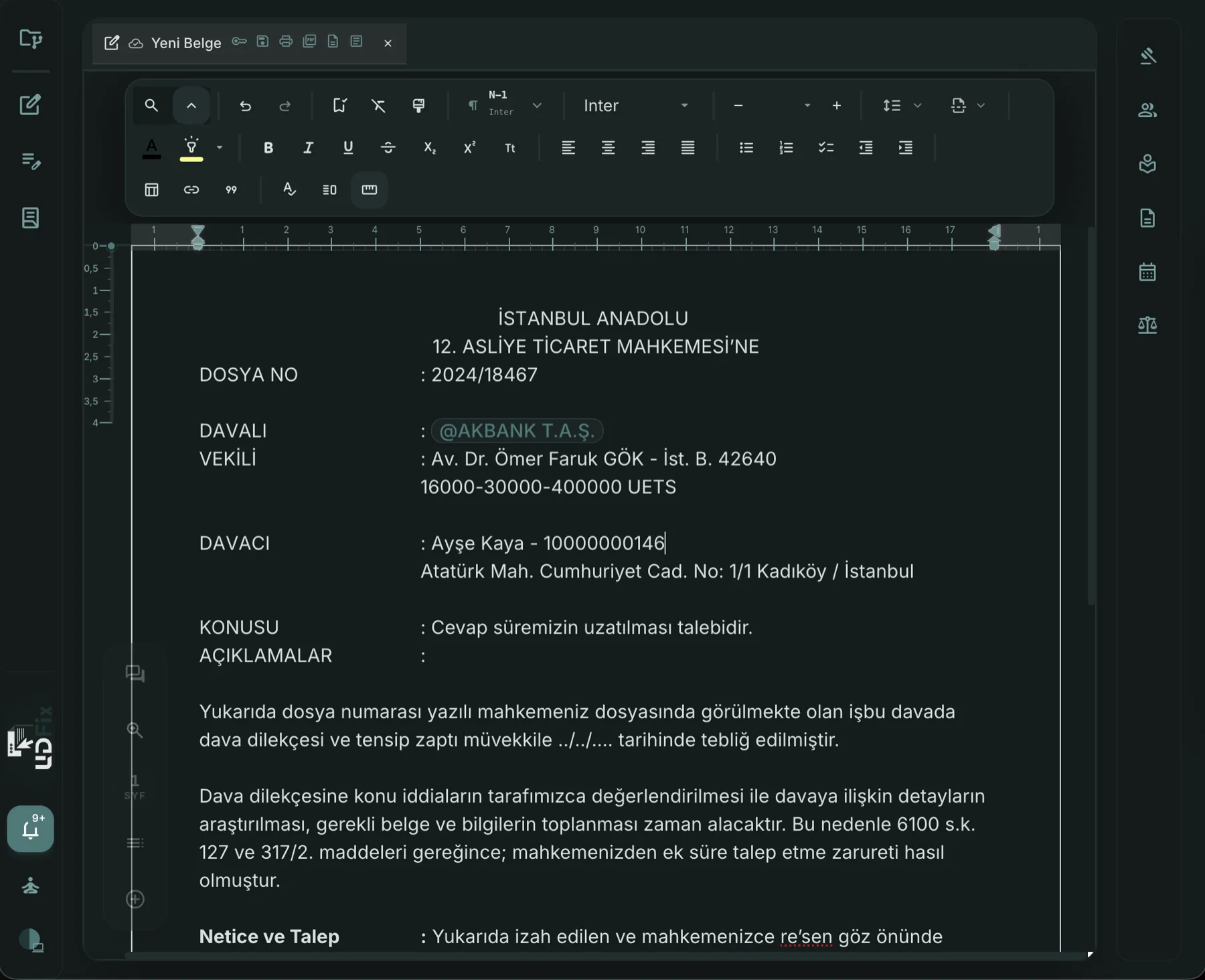Toggle bold formatting
Viewport: 1205px width, 980px height.
click(268, 148)
